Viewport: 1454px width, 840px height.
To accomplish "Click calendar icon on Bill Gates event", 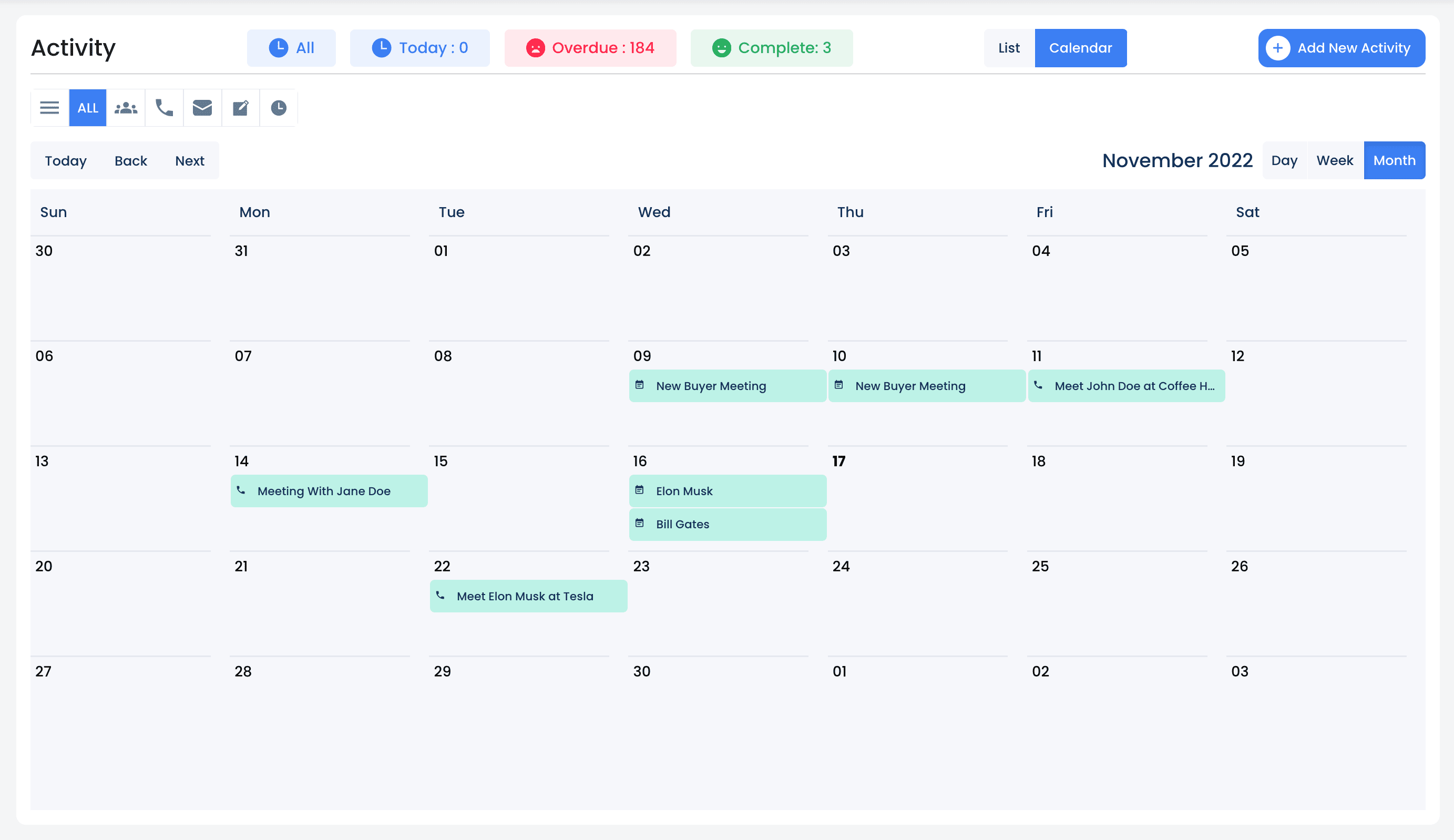I will click(640, 523).
